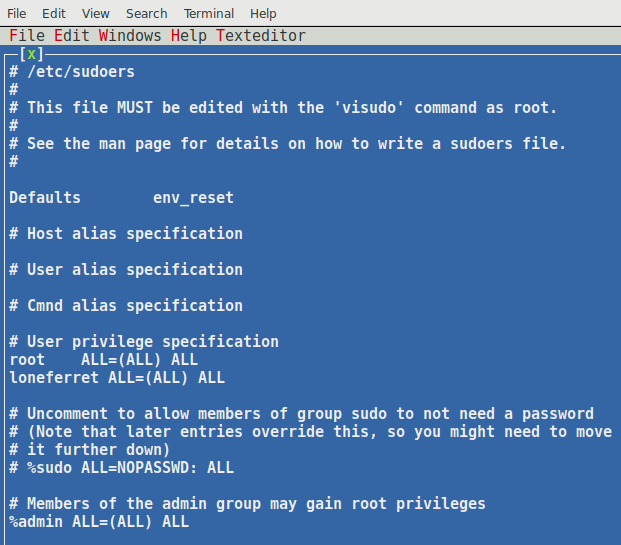Open the Terminal menu

tap(209, 14)
